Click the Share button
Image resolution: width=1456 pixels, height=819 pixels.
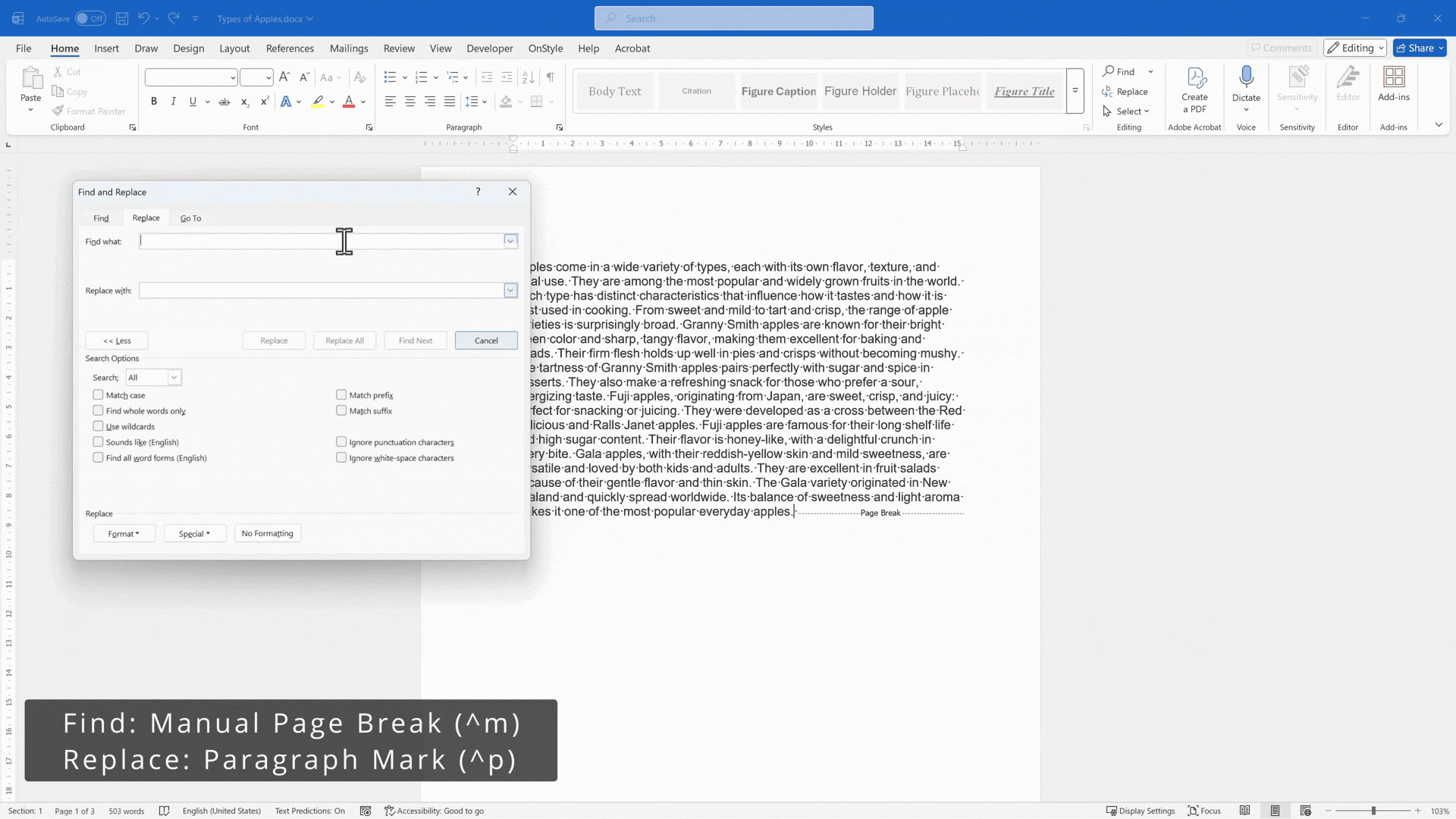point(1420,48)
